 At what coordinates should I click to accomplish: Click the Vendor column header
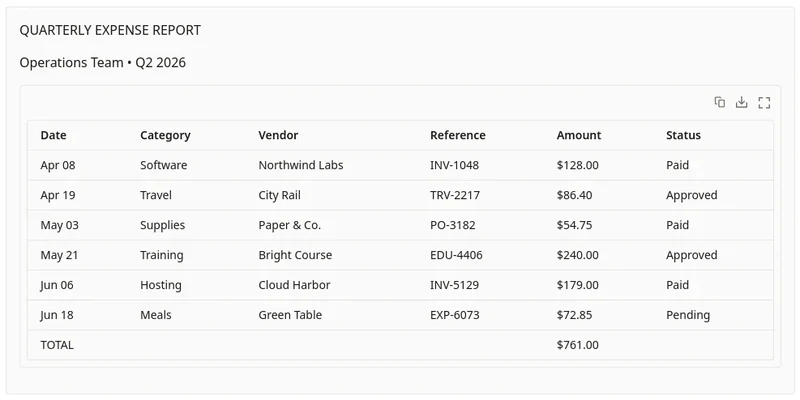(278, 135)
